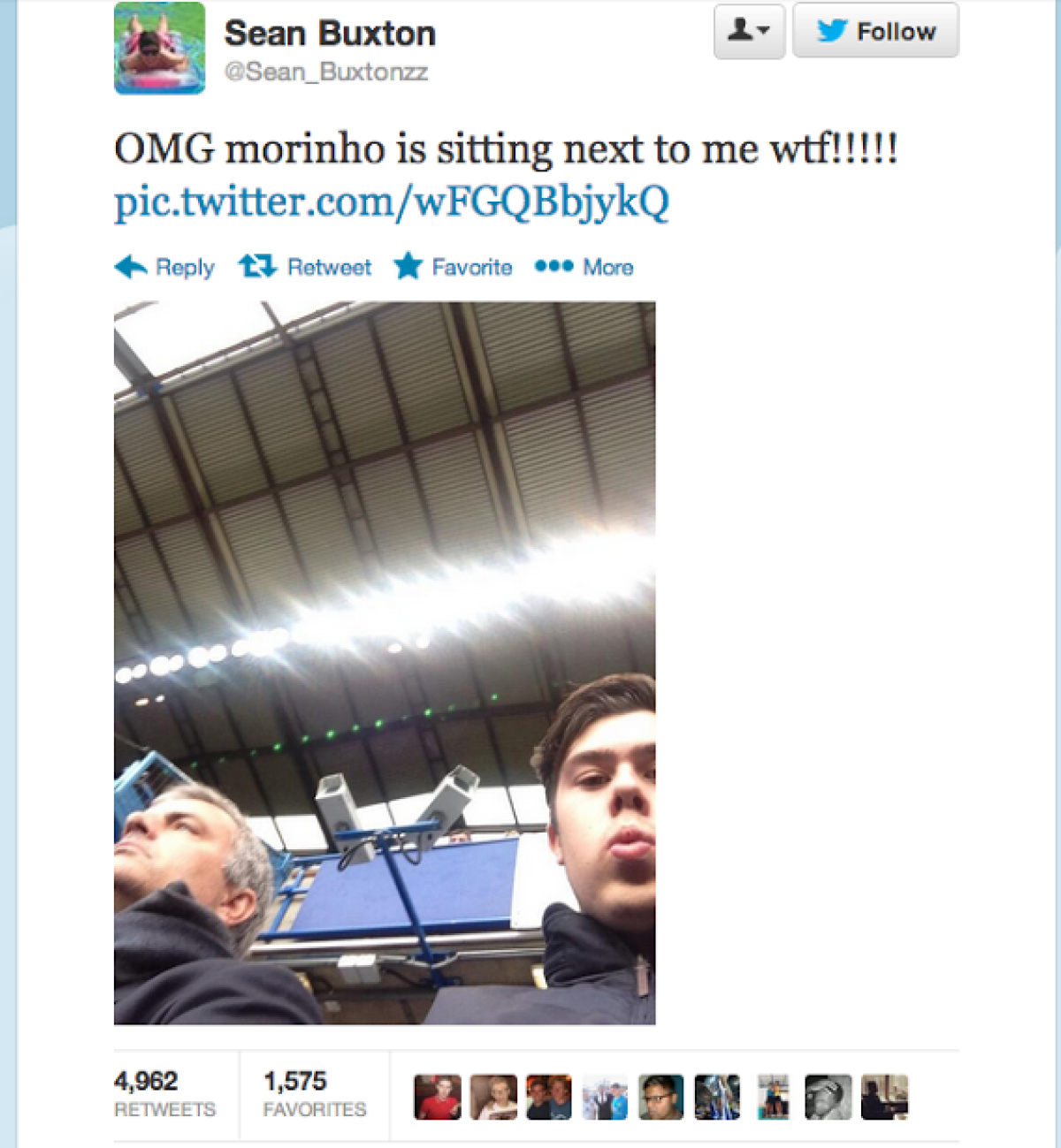The image size is (1061, 1148).
Task: Click the black-and-white retweeter avatar
Action: (828, 1098)
